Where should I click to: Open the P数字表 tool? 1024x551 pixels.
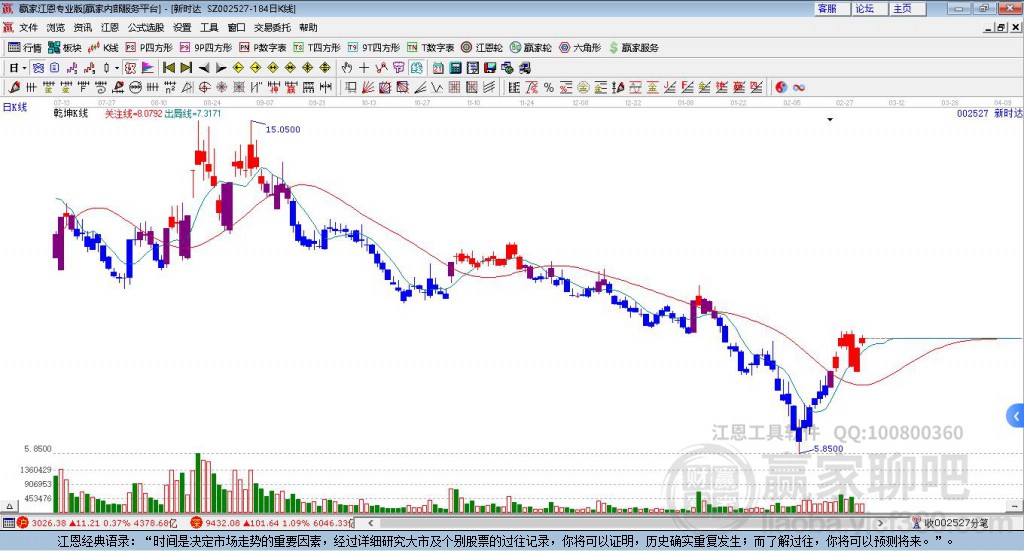263,48
